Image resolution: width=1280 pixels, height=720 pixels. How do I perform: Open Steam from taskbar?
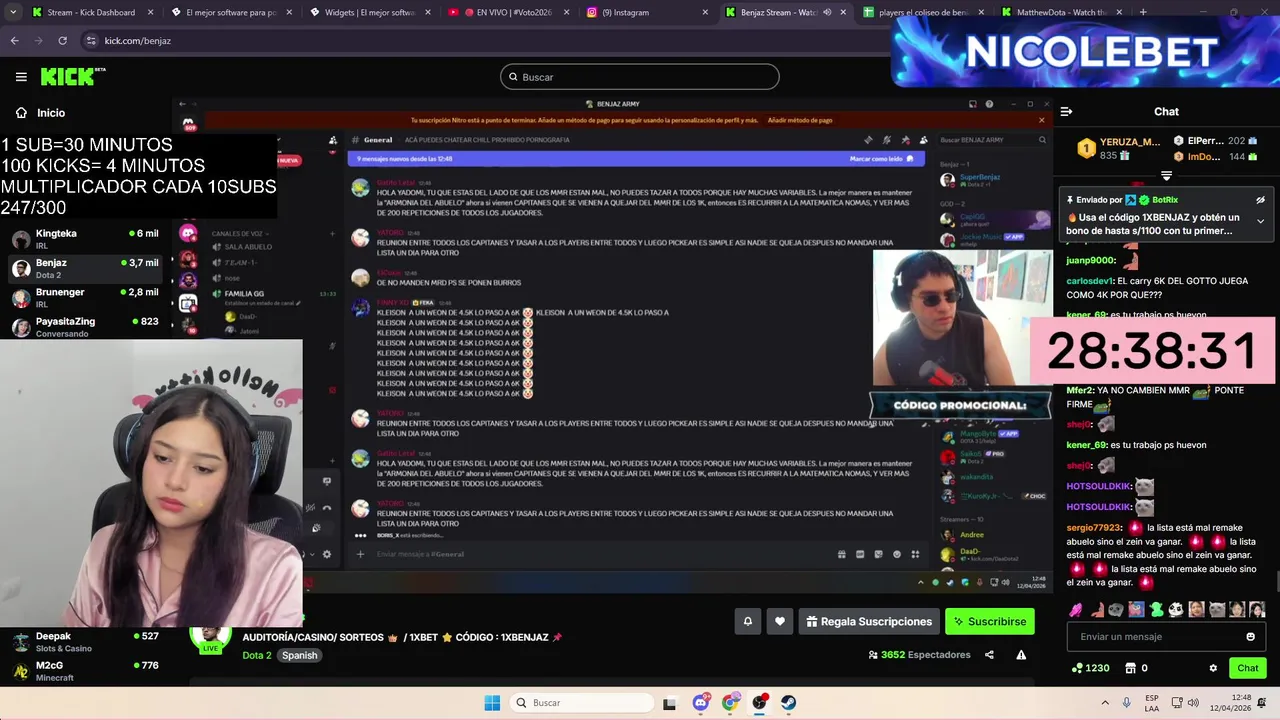[789, 703]
